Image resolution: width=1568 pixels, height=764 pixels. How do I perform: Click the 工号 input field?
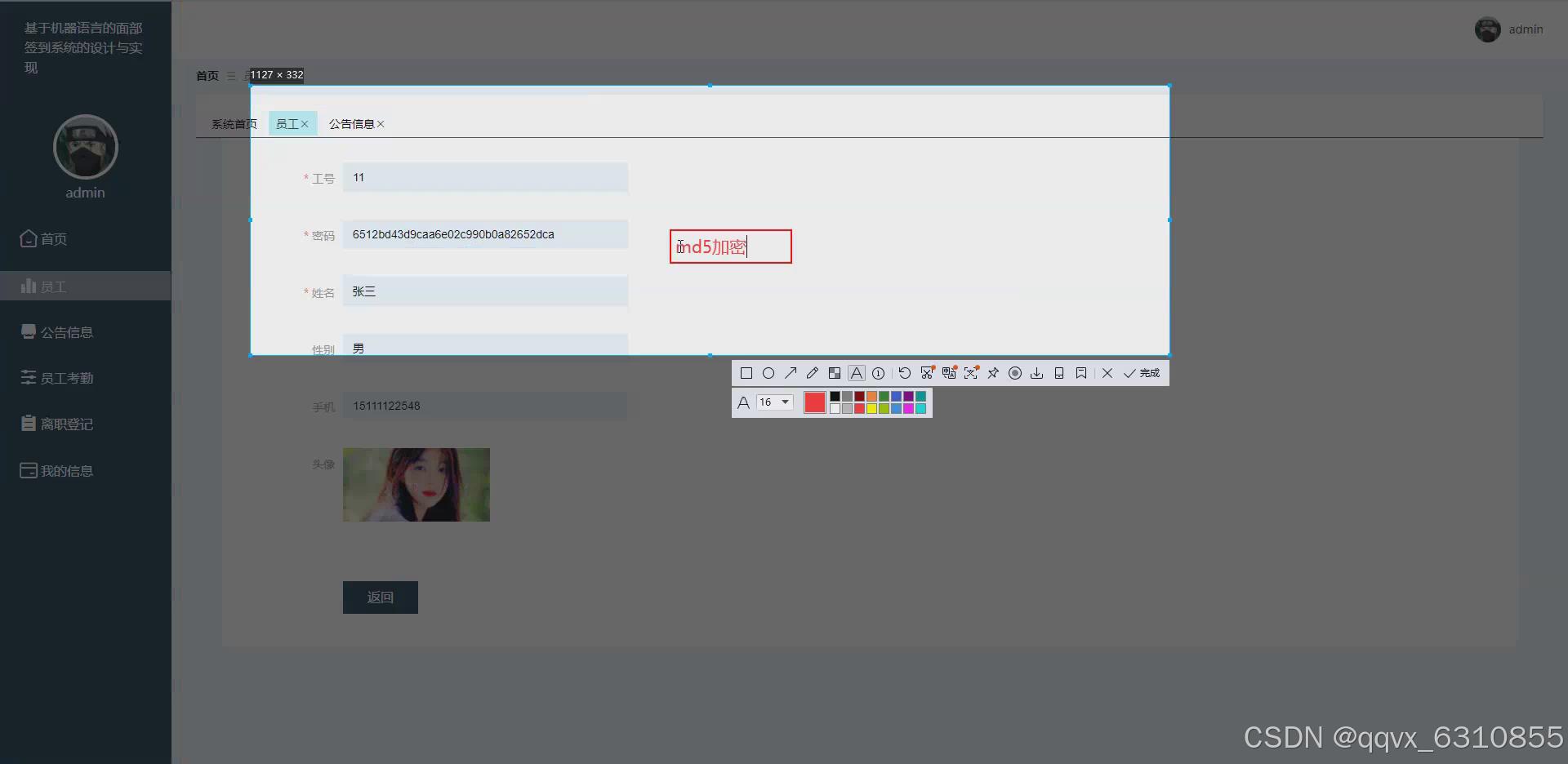485,177
